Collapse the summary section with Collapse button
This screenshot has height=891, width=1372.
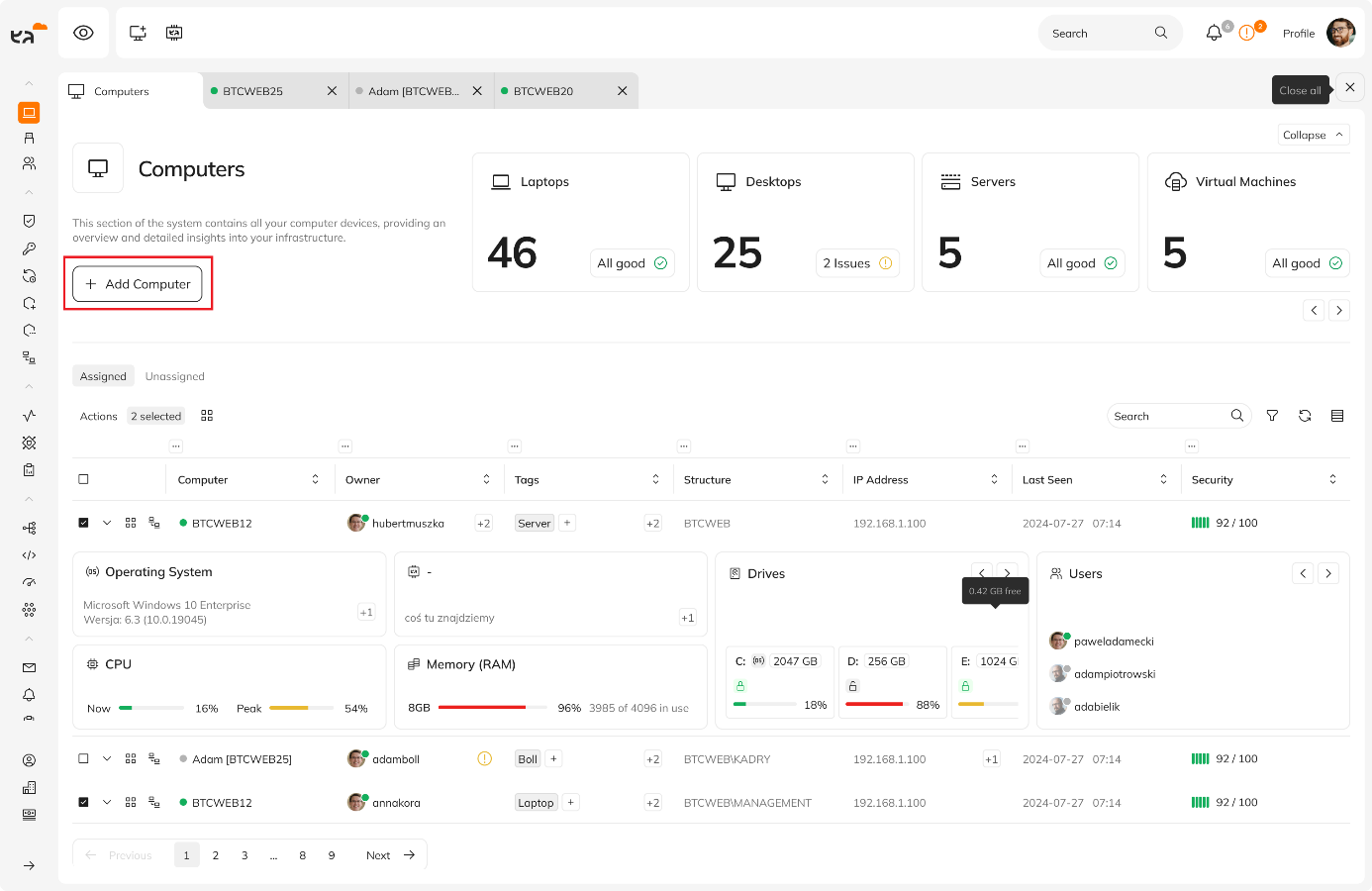pyautogui.click(x=1313, y=135)
